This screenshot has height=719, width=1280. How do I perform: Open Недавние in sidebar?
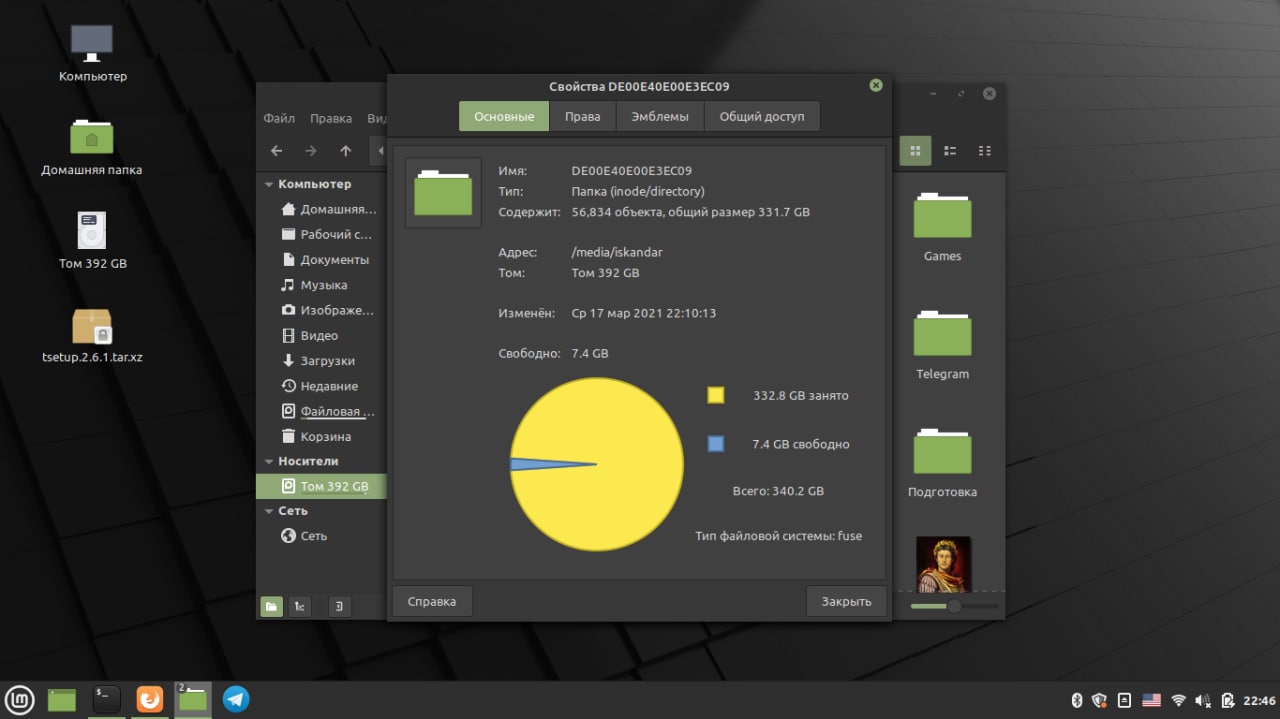click(x=321, y=386)
